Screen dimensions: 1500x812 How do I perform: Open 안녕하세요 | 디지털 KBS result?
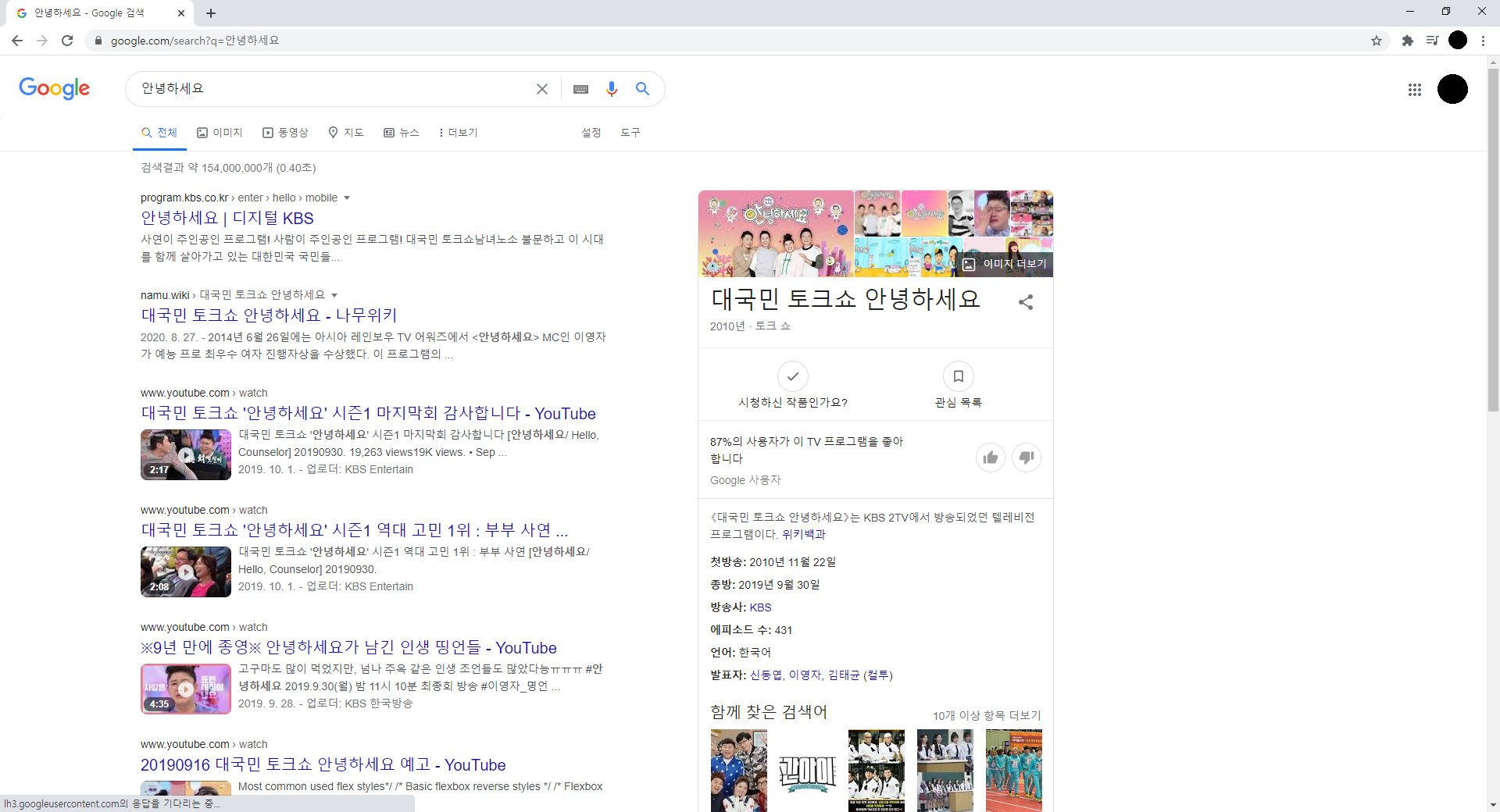(227, 219)
